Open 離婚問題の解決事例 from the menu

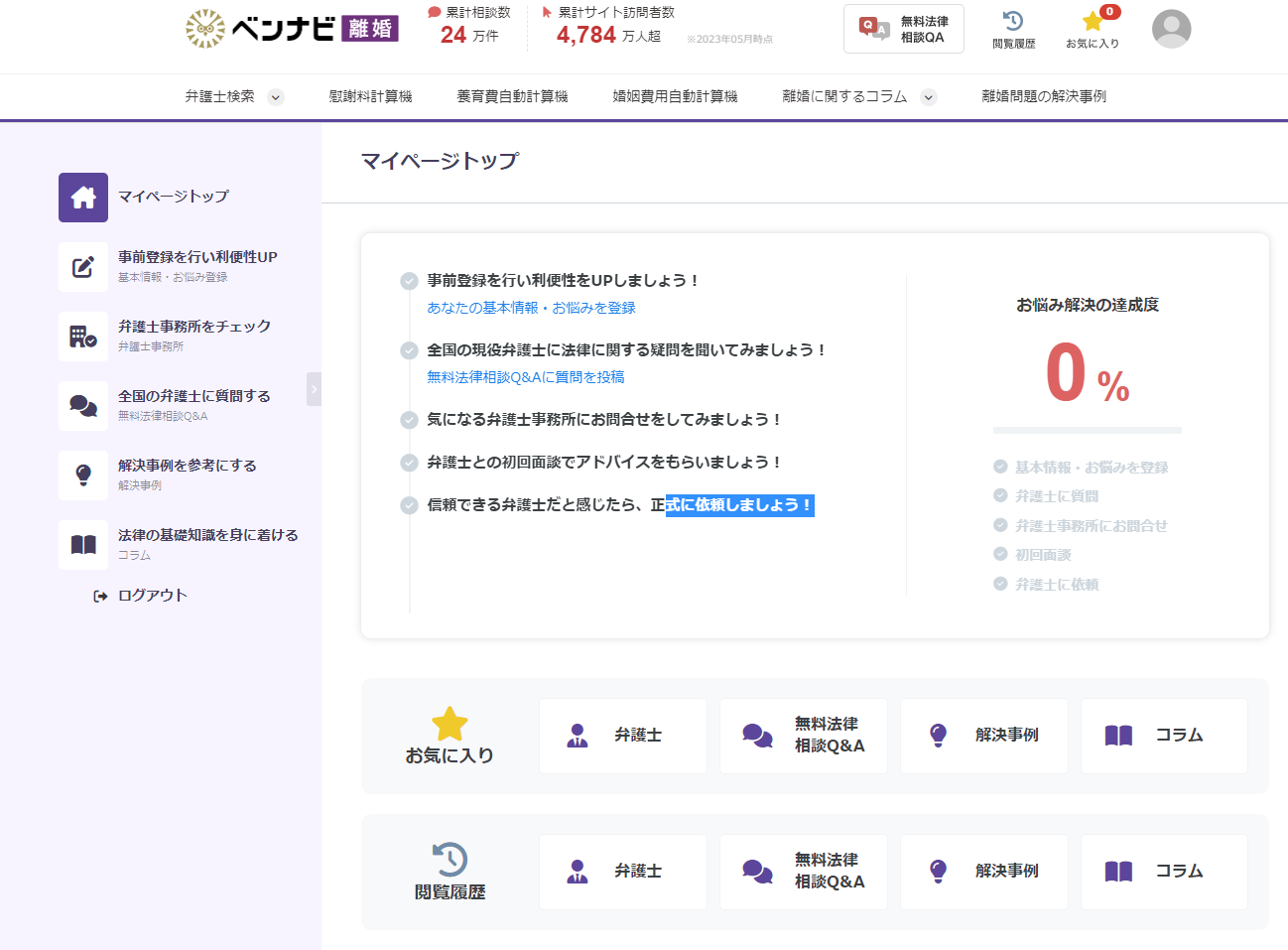[x=1041, y=96]
